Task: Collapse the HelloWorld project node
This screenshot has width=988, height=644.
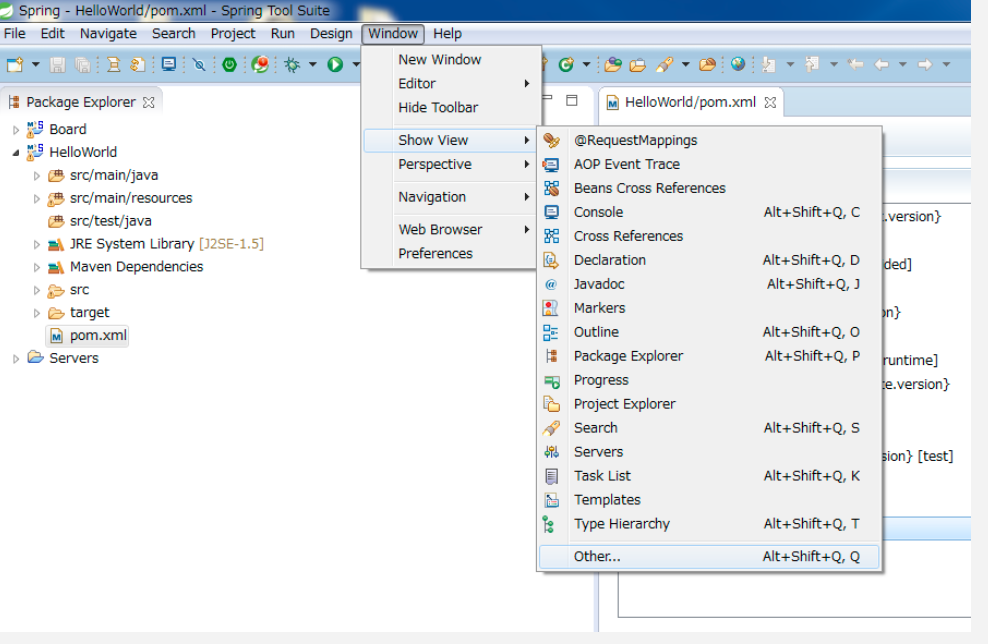Action: pyautogui.click(x=16, y=152)
